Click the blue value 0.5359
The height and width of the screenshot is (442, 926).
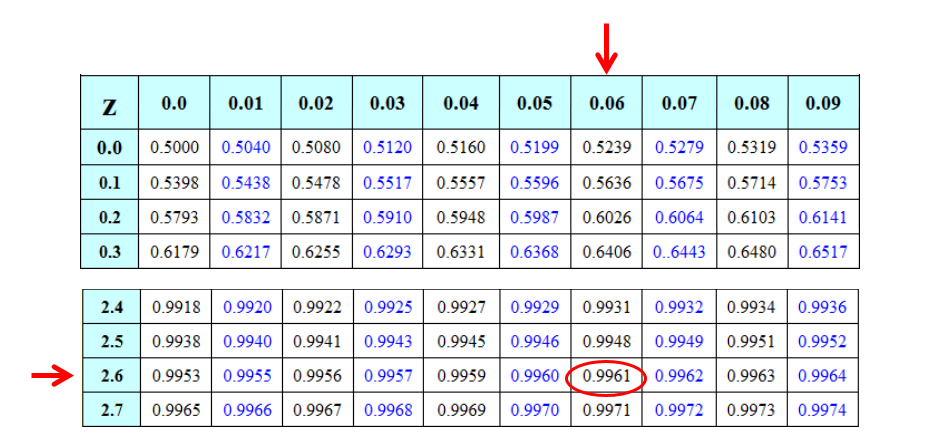(823, 147)
